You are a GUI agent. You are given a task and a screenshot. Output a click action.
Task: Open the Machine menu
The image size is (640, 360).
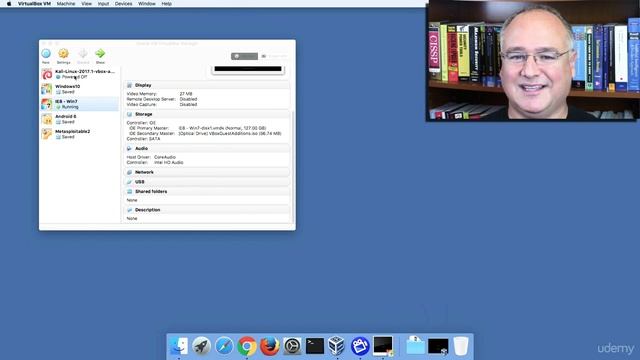click(x=66, y=4)
